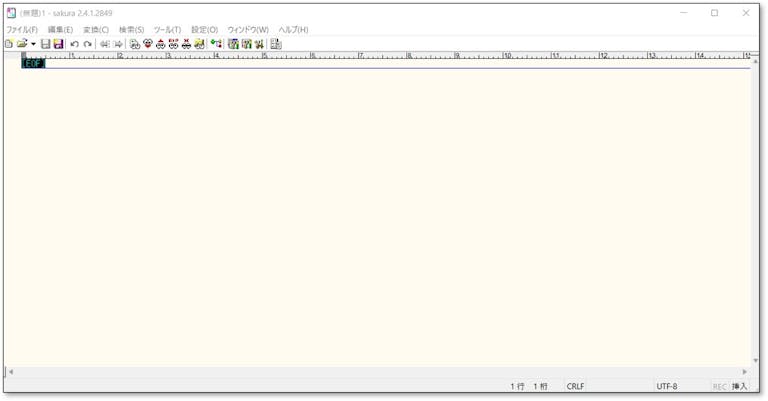768x401 pixels.
Task: Open the type settings list icon
Action: pyautogui.click(x=233, y=44)
